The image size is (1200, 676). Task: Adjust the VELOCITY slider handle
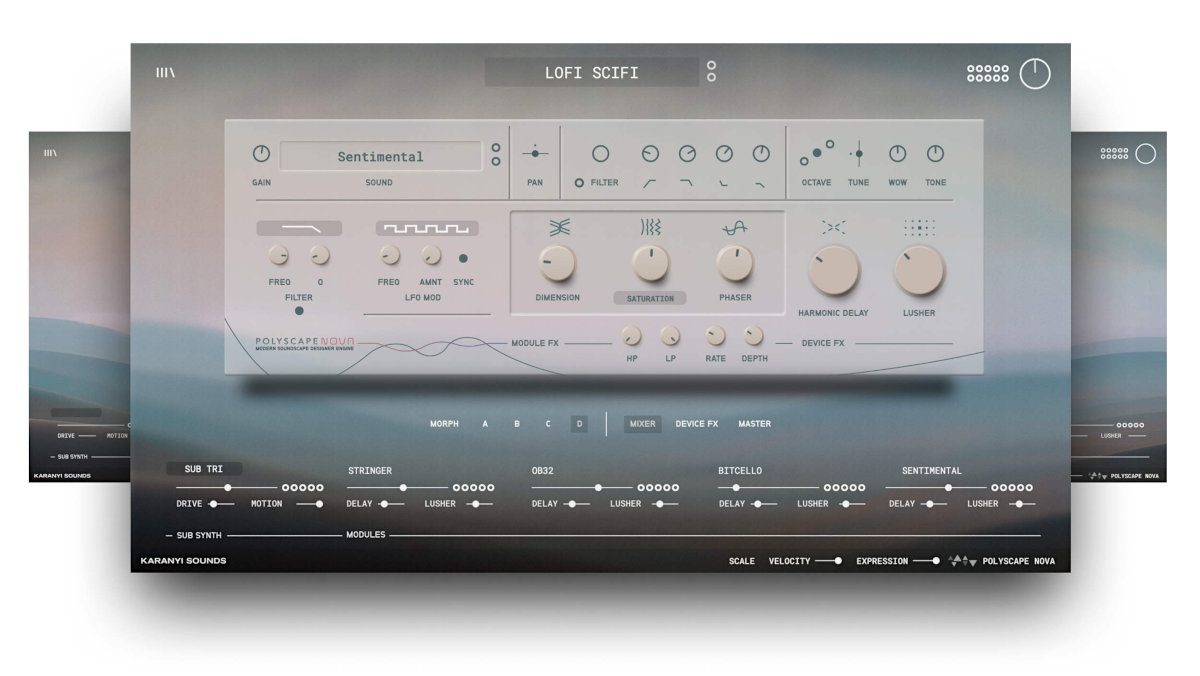click(837, 561)
